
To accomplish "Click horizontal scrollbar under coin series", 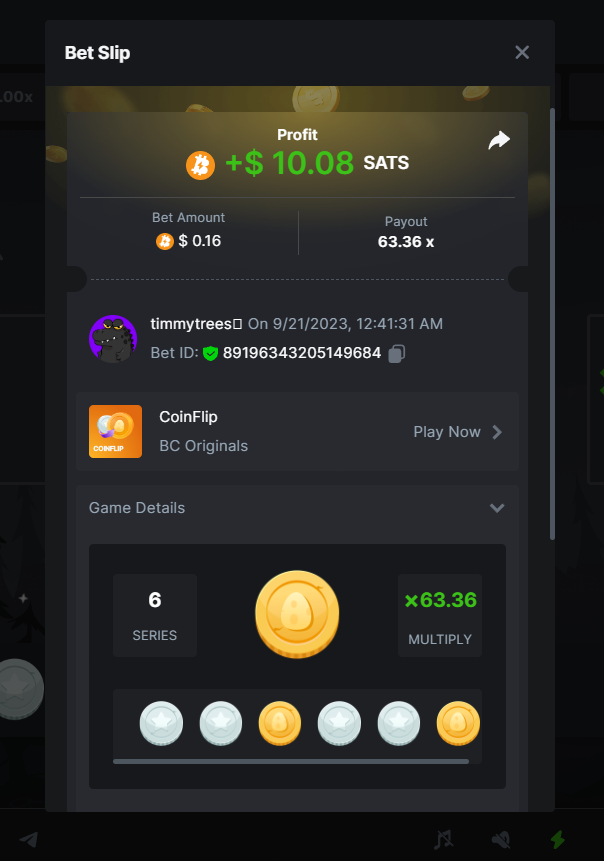I will point(291,762).
